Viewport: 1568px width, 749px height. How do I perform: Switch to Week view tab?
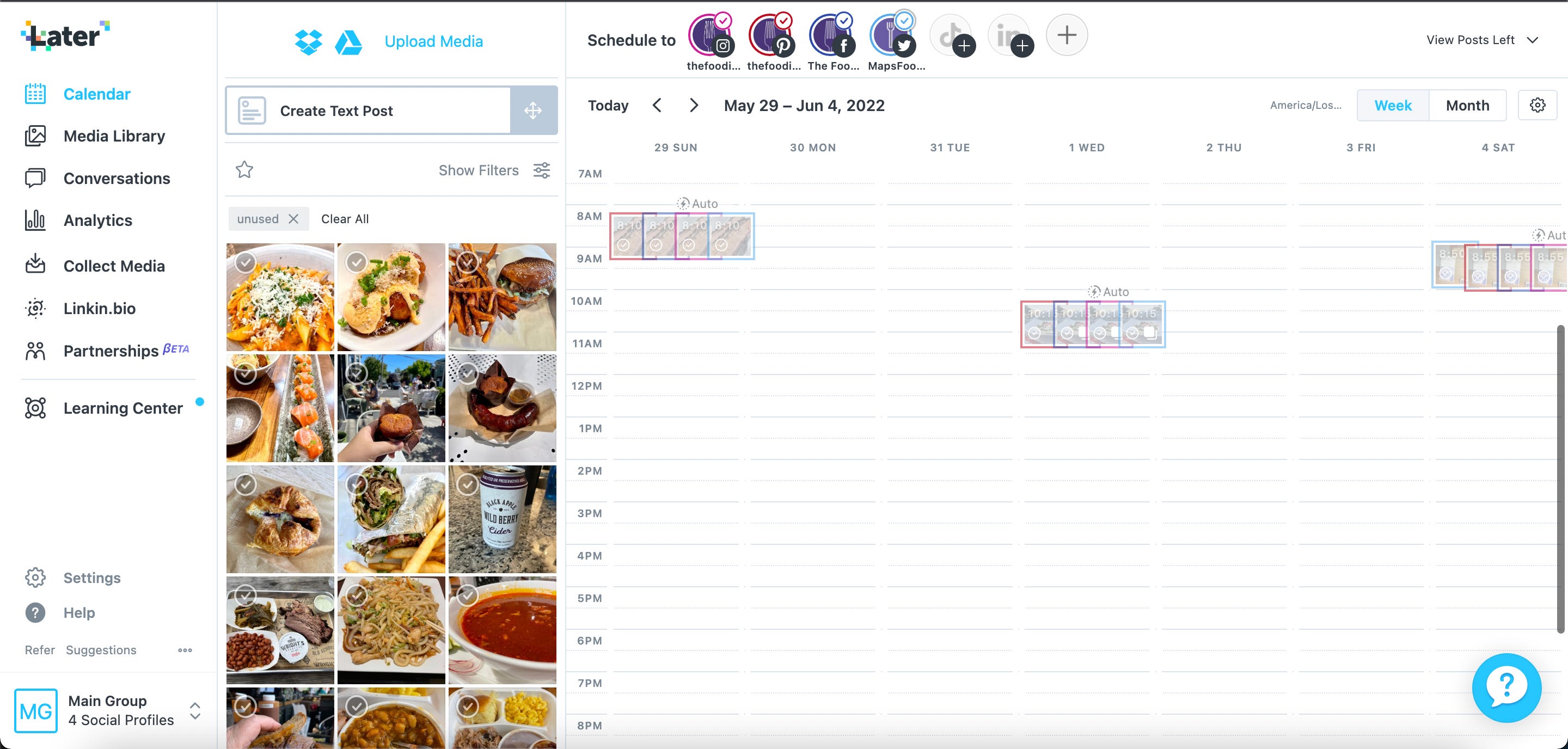1393,105
